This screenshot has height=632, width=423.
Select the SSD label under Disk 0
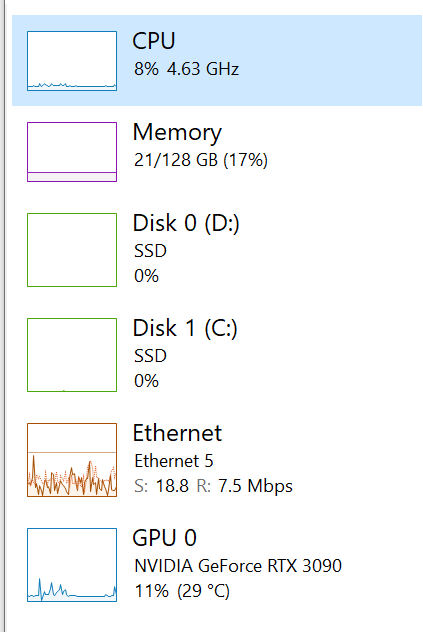click(150, 251)
